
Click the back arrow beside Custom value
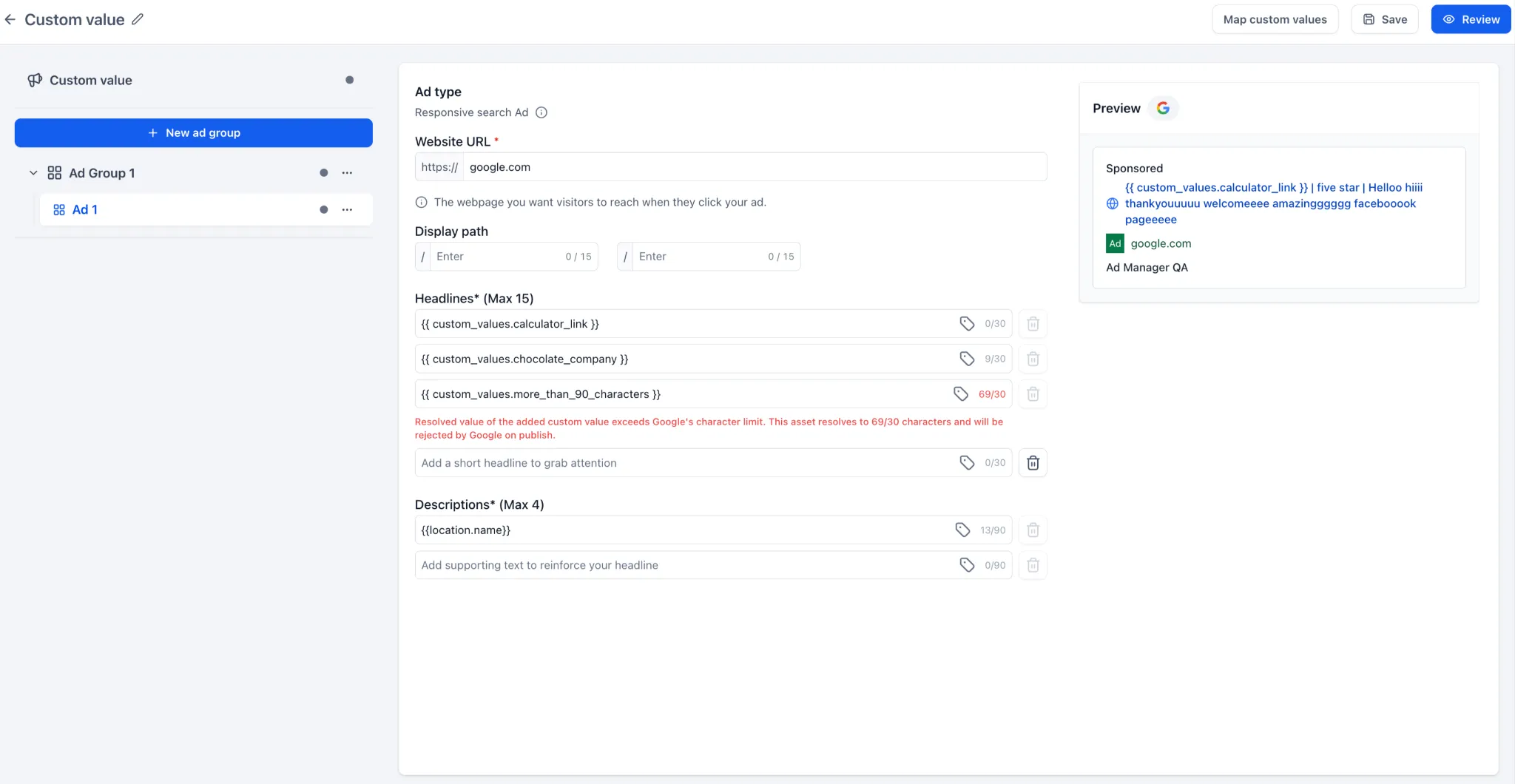[x=10, y=19]
